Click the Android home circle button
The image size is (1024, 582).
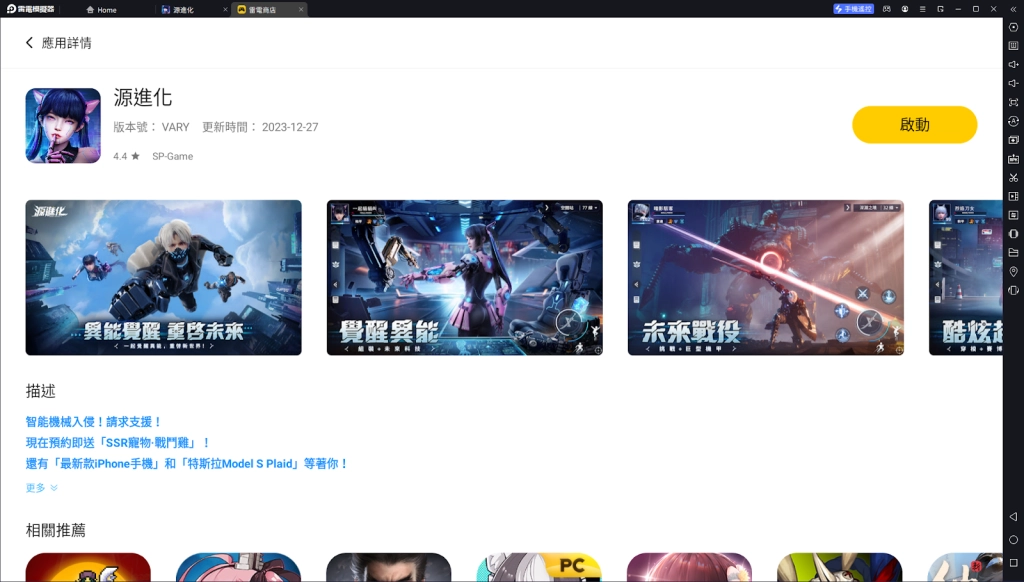(1013, 540)
